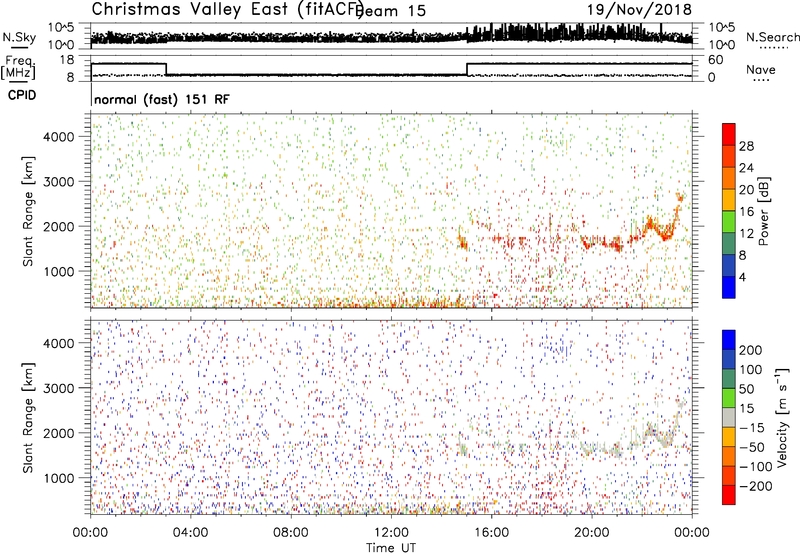Click the 'Time UT' axis label

coord(391,547)
